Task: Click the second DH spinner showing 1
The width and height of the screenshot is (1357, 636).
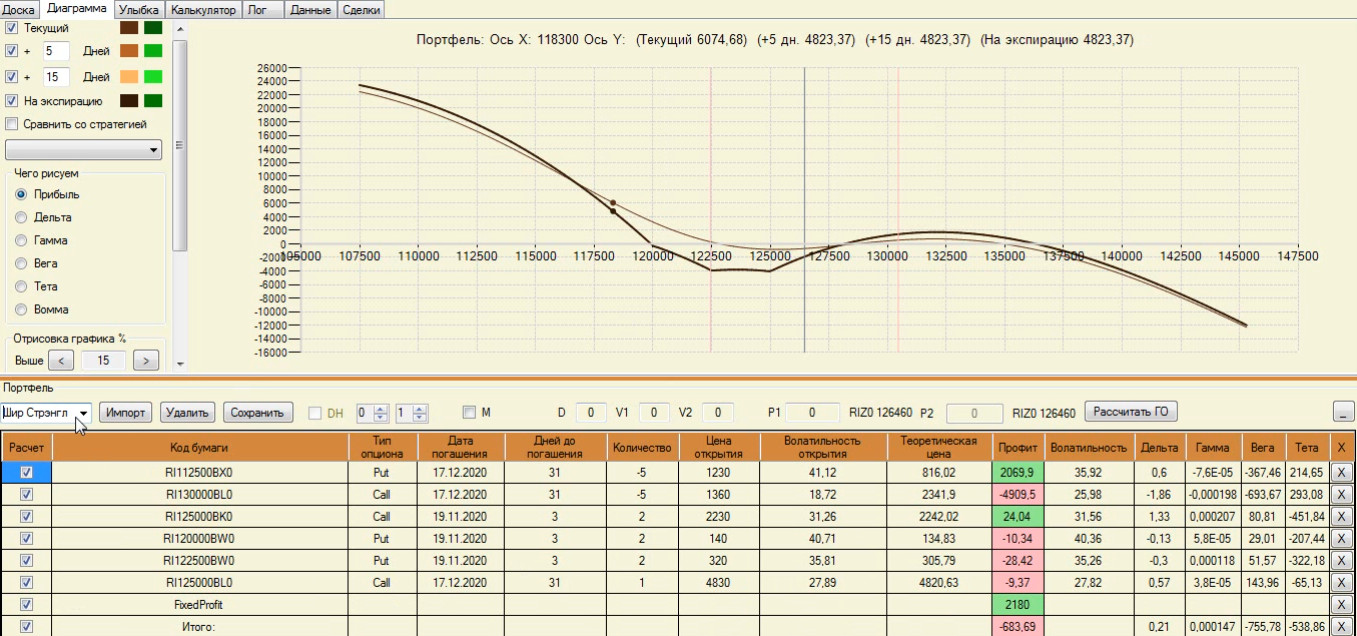Action: tap(411, 412)
